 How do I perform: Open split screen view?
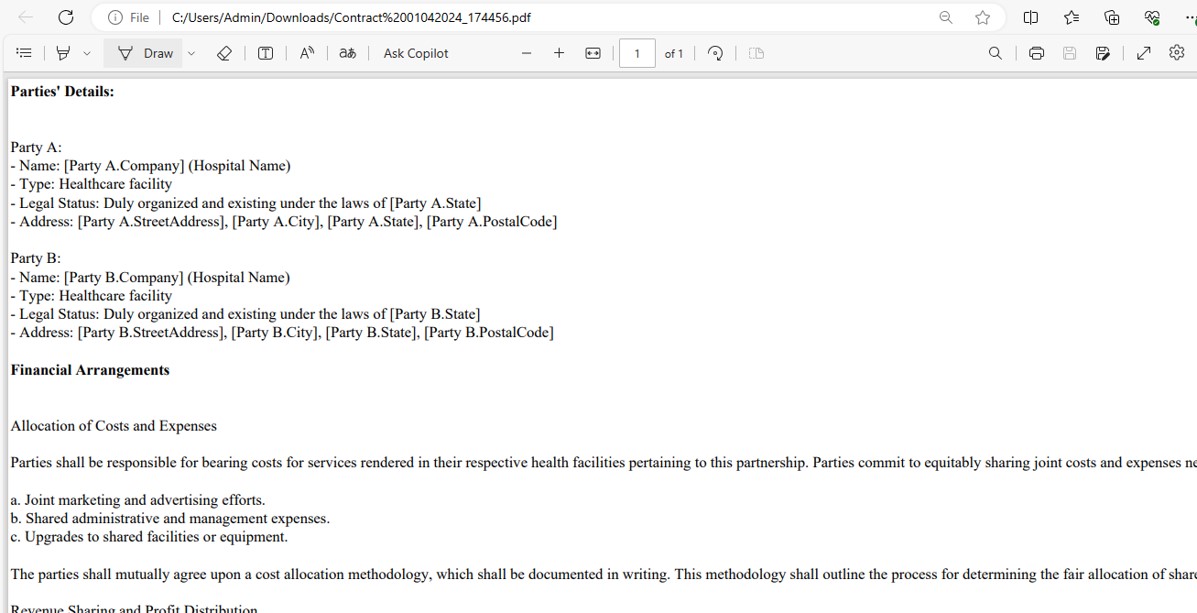coord(1031,17)
